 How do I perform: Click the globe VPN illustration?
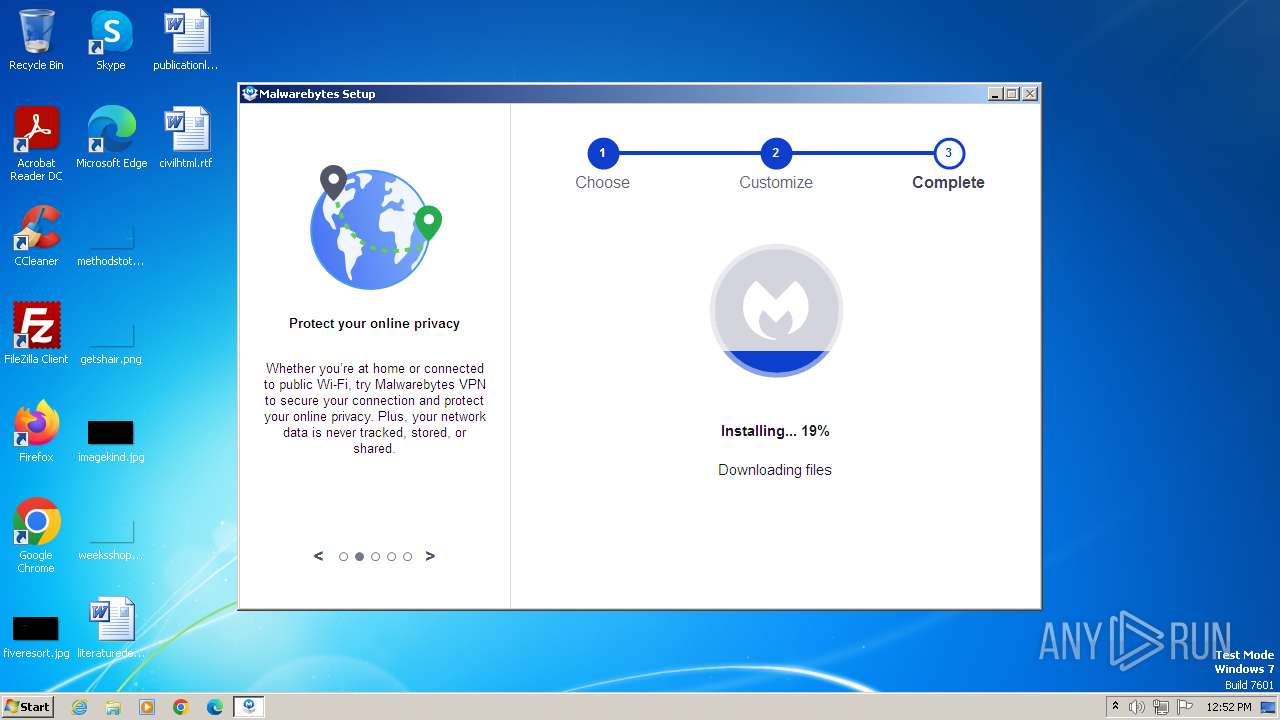tap(375, 228)
